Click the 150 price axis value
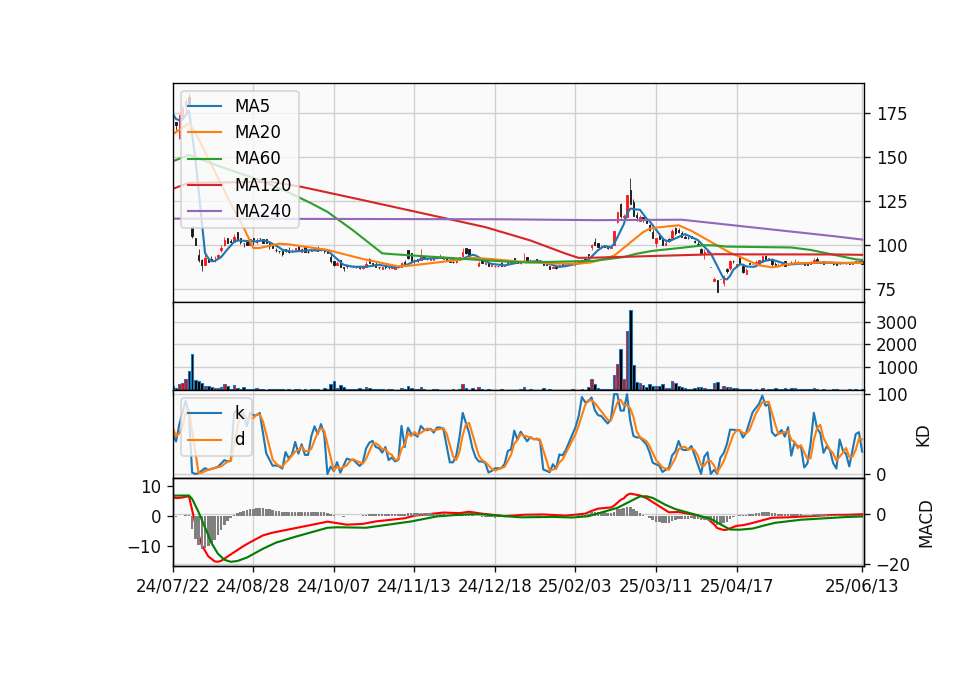The width and height of the screenshot is (960, 690). click(x=891, y=158)
